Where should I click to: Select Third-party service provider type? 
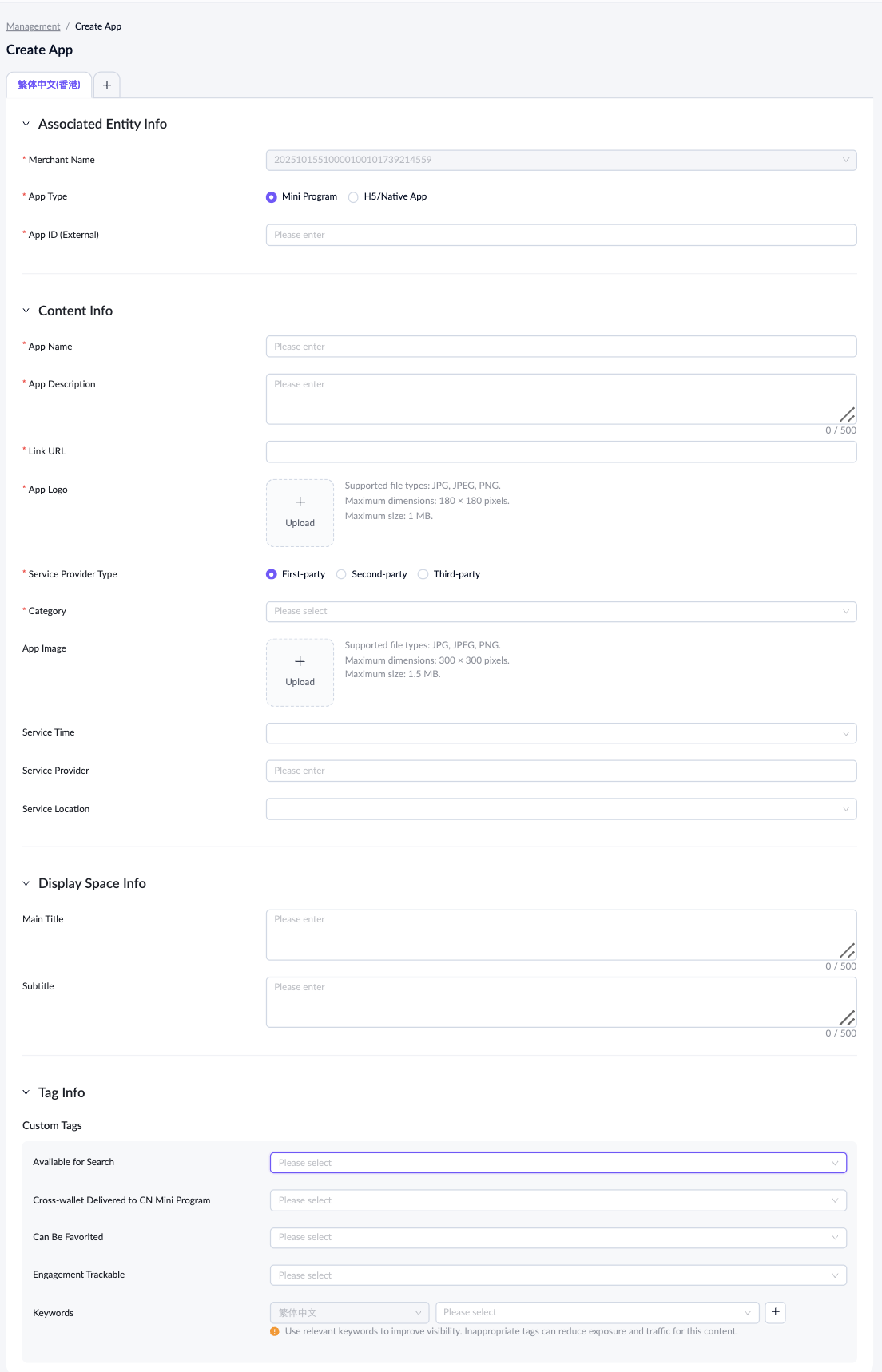(423, 574)
